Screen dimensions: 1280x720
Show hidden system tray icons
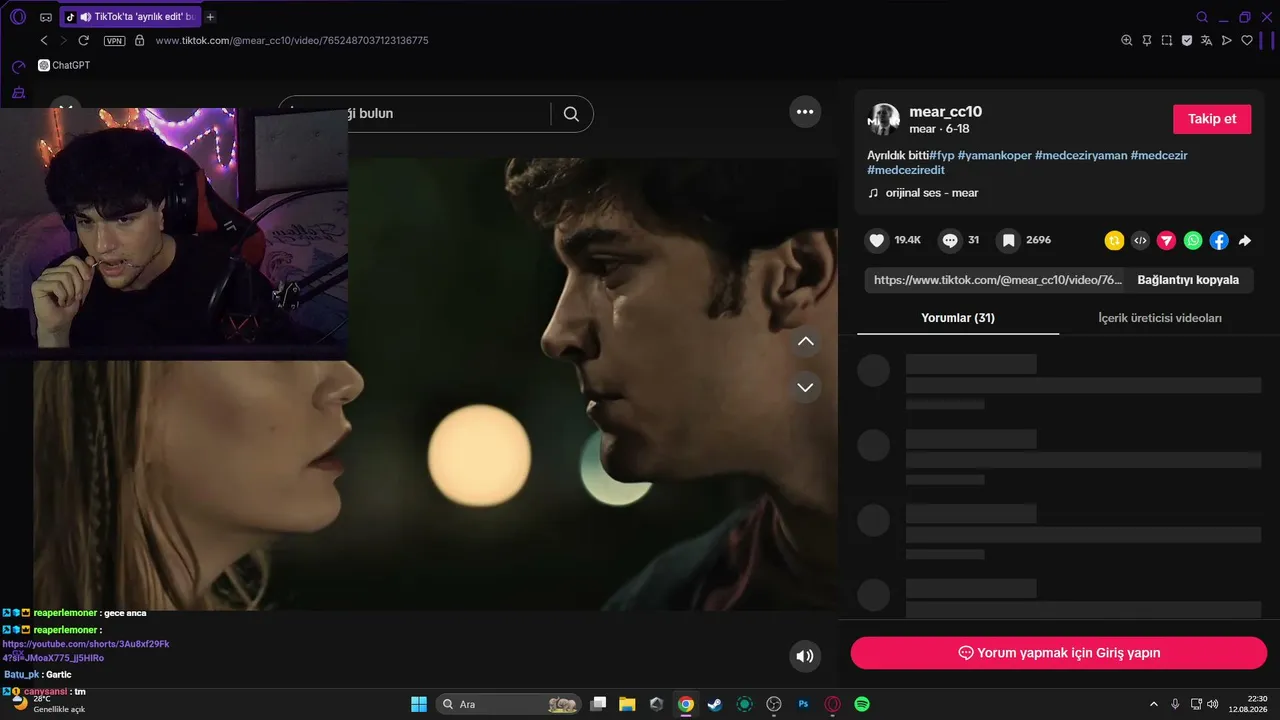coord(1154,704)
